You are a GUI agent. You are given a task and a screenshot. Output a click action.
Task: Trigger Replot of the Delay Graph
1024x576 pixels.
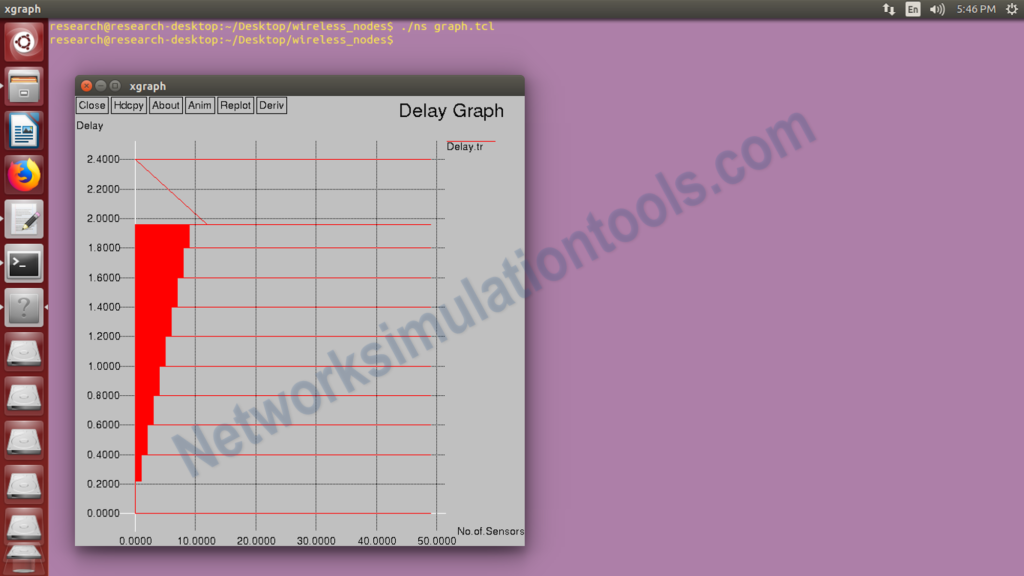pos(235,105)
